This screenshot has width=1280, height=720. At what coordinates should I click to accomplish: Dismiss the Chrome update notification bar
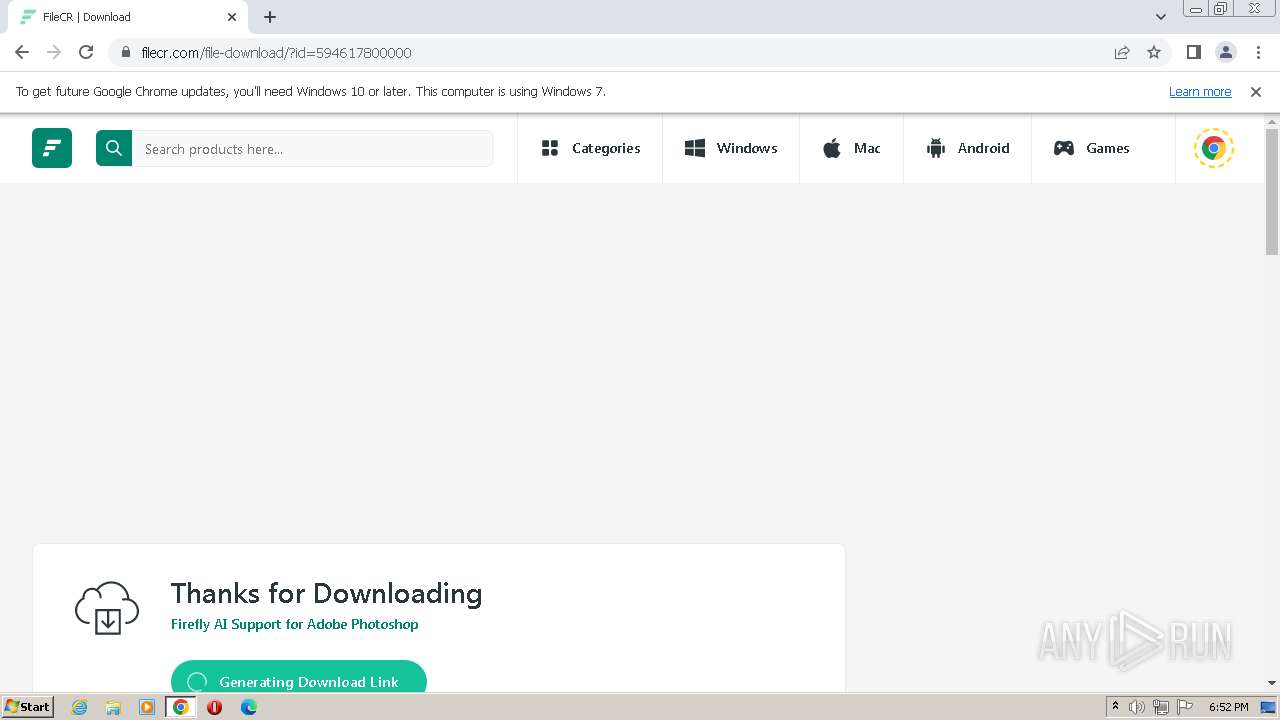point(1256,91)
